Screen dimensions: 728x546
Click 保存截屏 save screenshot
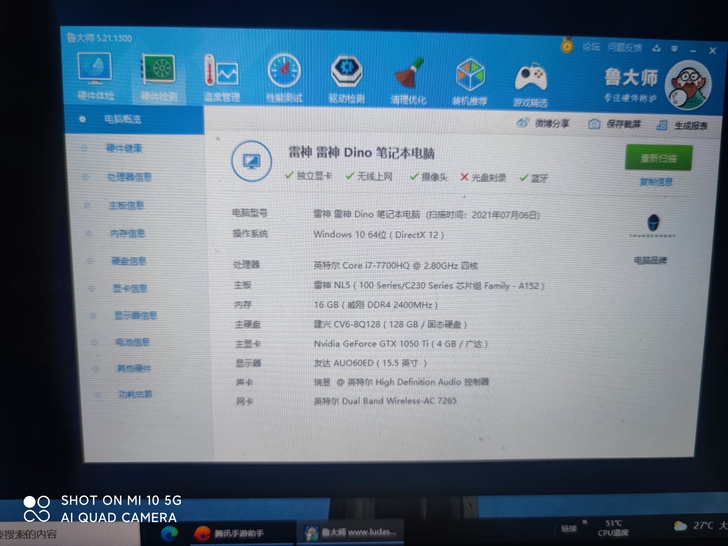pos(614,124)
